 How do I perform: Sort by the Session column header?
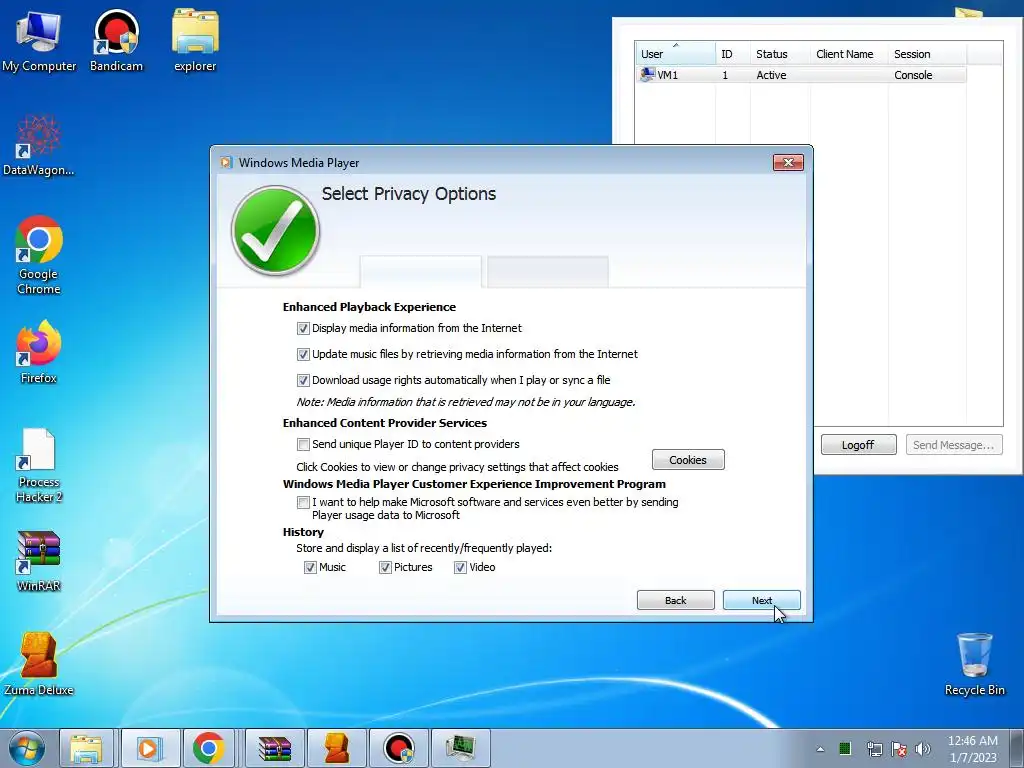click(927, 54)
